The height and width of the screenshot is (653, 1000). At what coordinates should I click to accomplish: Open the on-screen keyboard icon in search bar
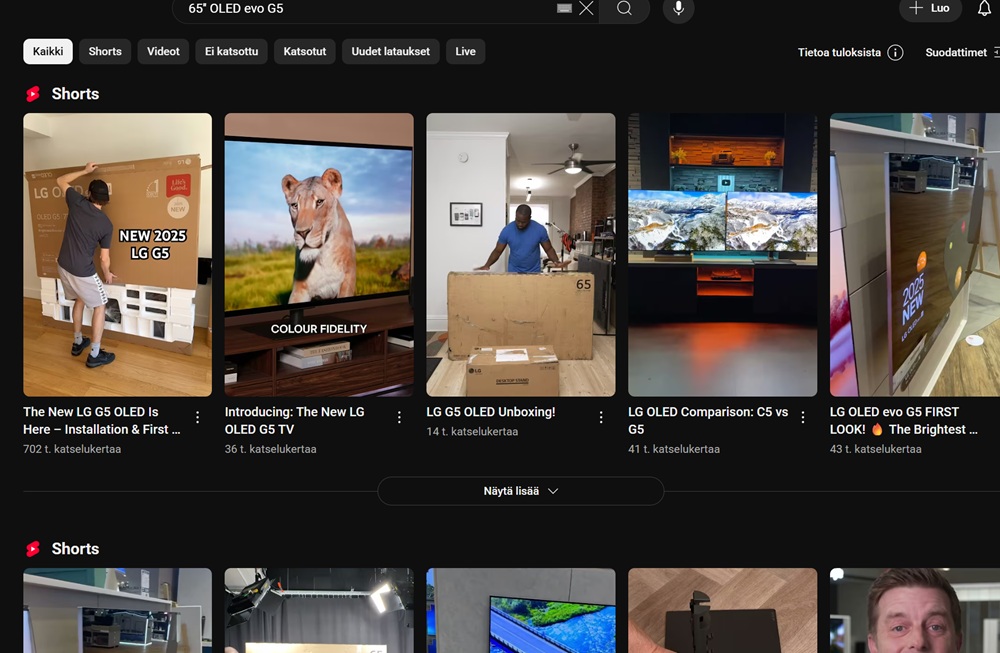[564, 8]
